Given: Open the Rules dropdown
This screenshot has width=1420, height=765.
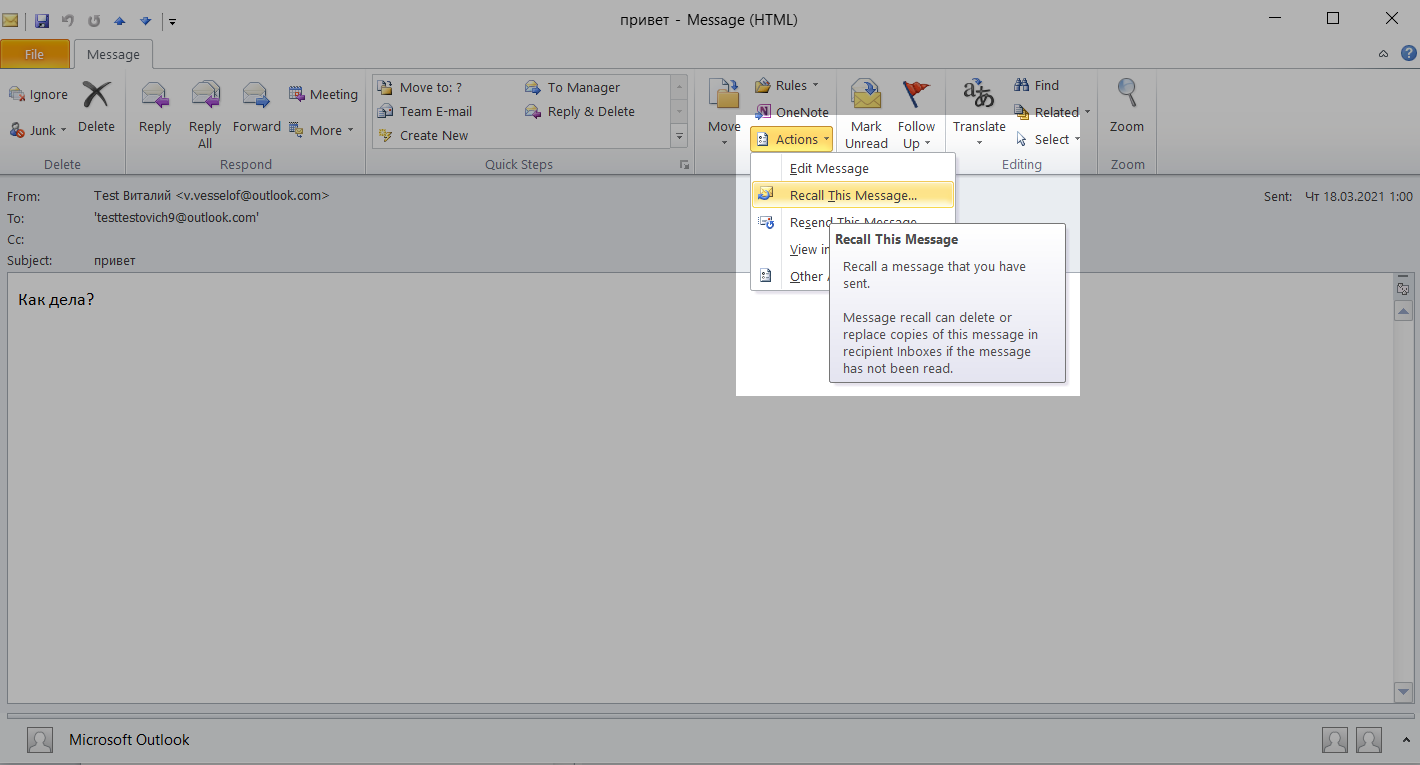Looking at the screenshot, I should pos(787,85).
